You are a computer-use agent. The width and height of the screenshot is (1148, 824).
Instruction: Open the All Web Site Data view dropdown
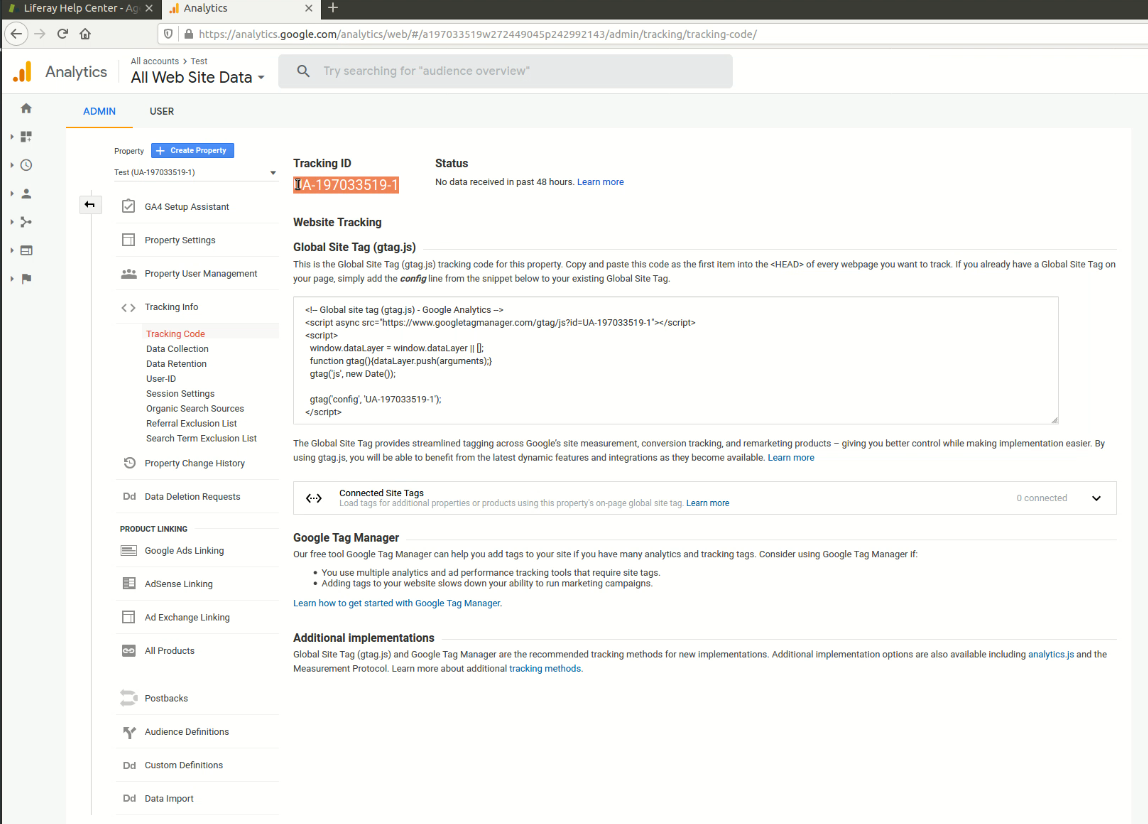pos(198,78)
